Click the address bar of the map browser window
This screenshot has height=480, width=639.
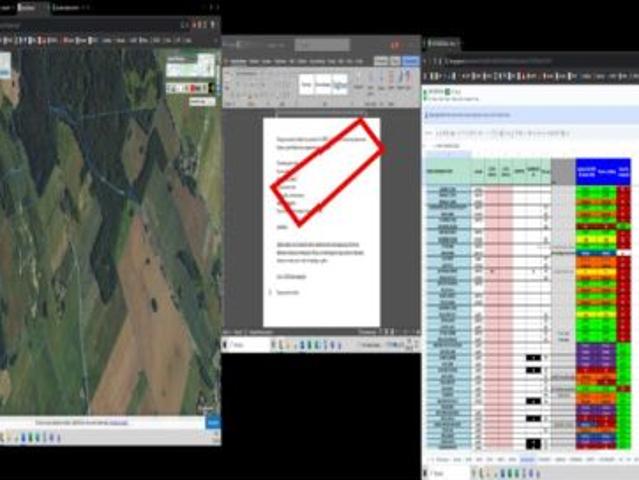[90, 25]
